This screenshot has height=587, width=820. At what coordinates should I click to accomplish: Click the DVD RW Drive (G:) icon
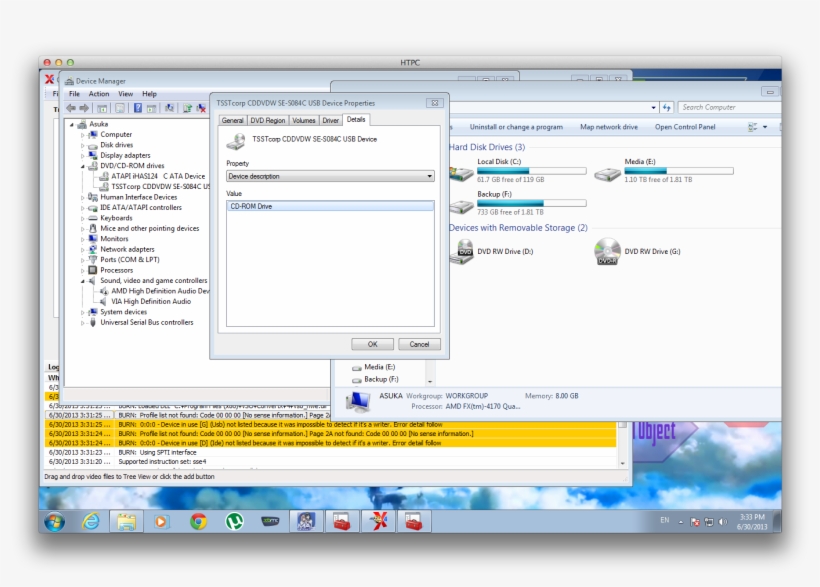(x=607, y=252)
